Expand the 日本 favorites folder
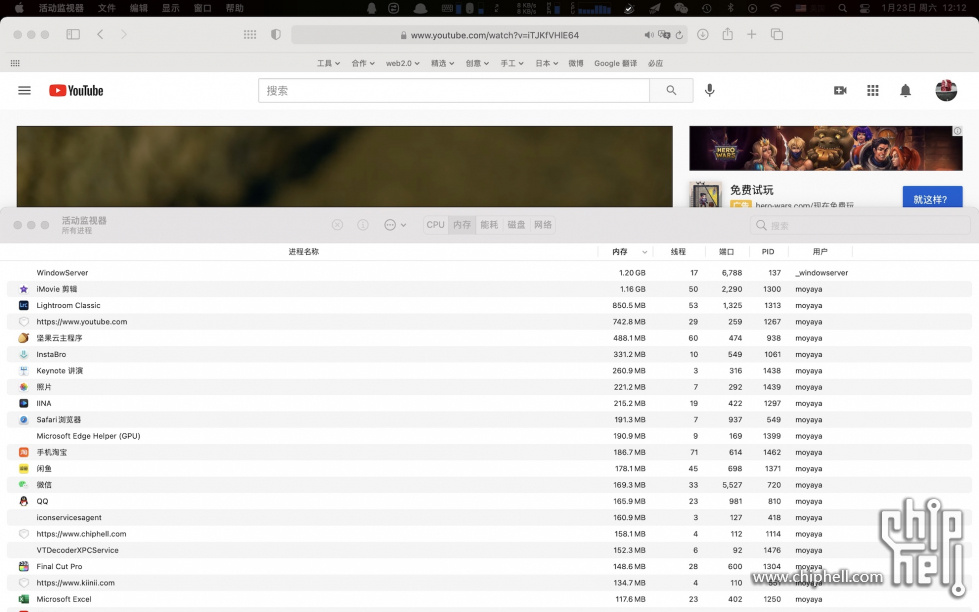The image size is (979, 612). [547, 63]
